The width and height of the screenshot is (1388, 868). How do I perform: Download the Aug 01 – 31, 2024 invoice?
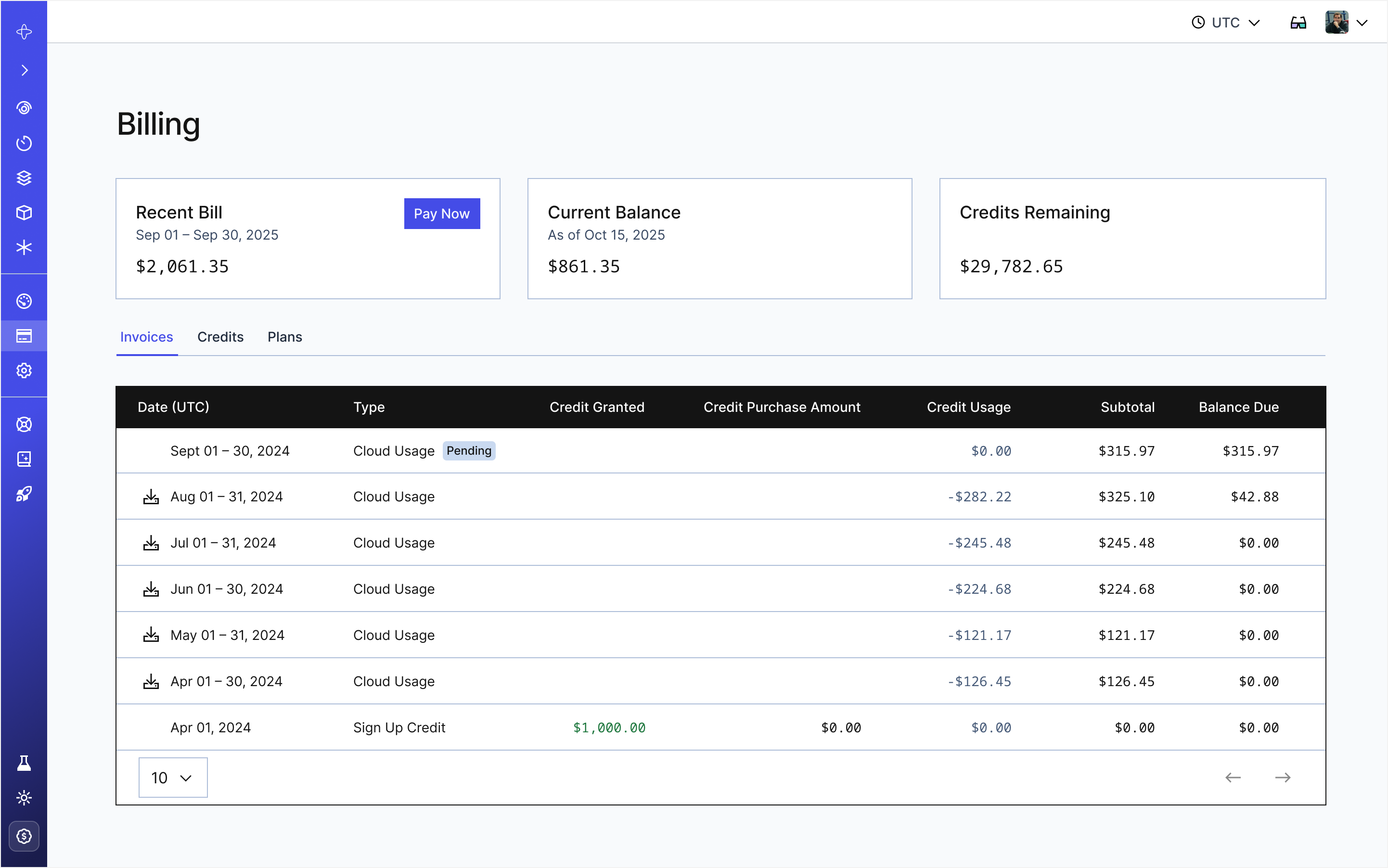coord(151,496)
